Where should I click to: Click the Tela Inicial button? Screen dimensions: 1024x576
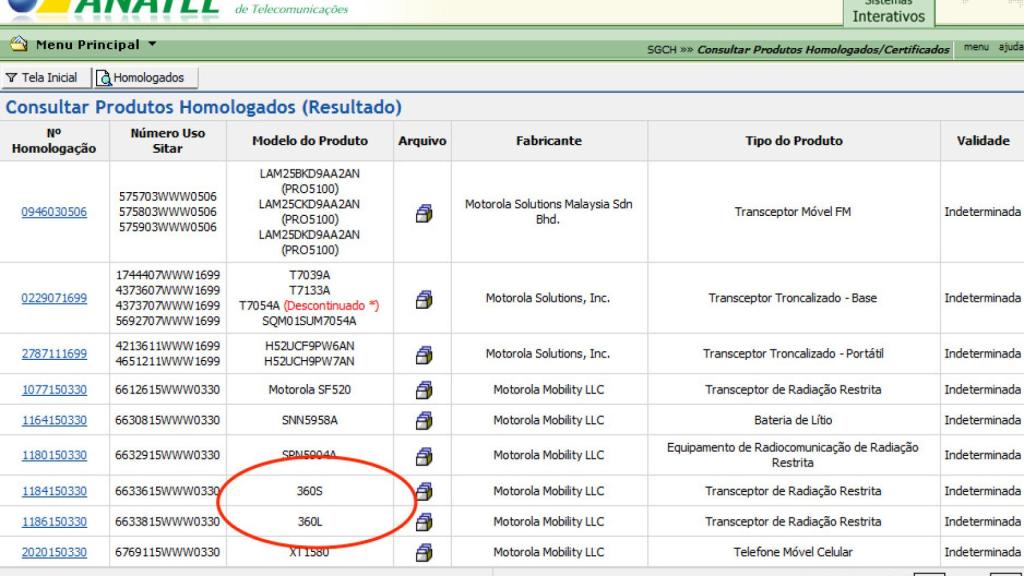(42, 77)
